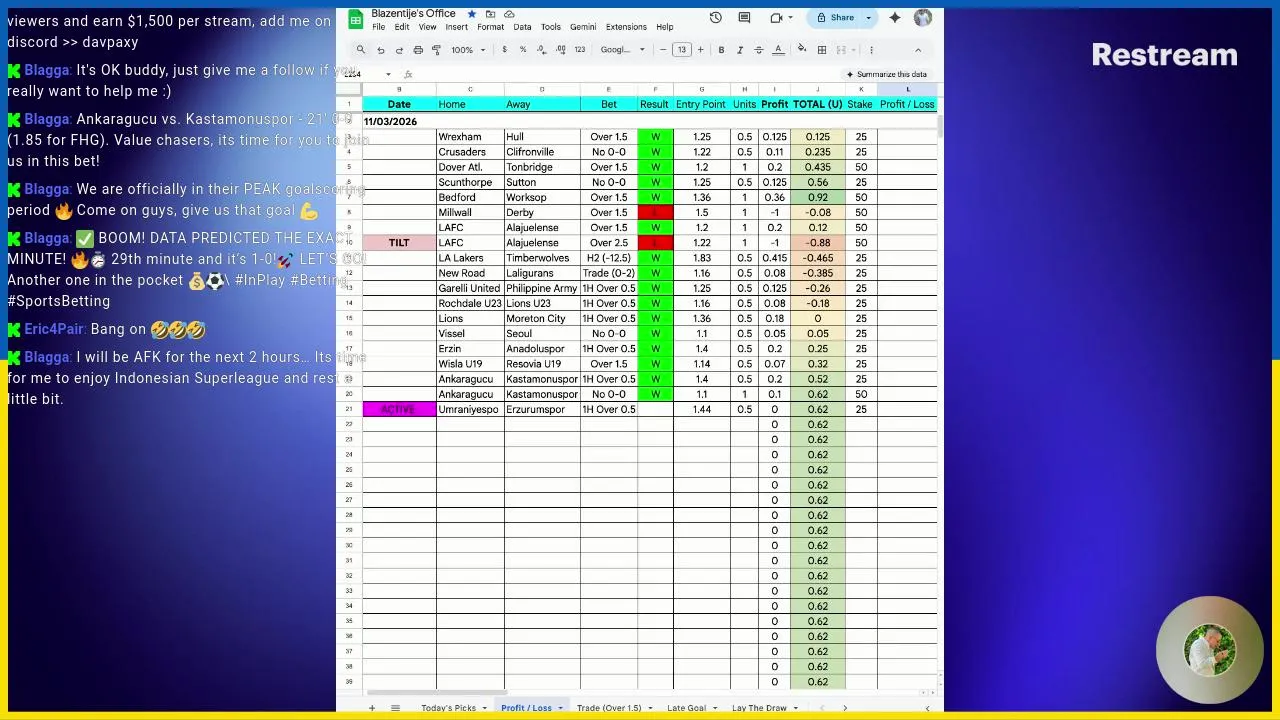Activate paint format tool
The width and height of the screenshot is (1280, 720).
click(436, 50)
